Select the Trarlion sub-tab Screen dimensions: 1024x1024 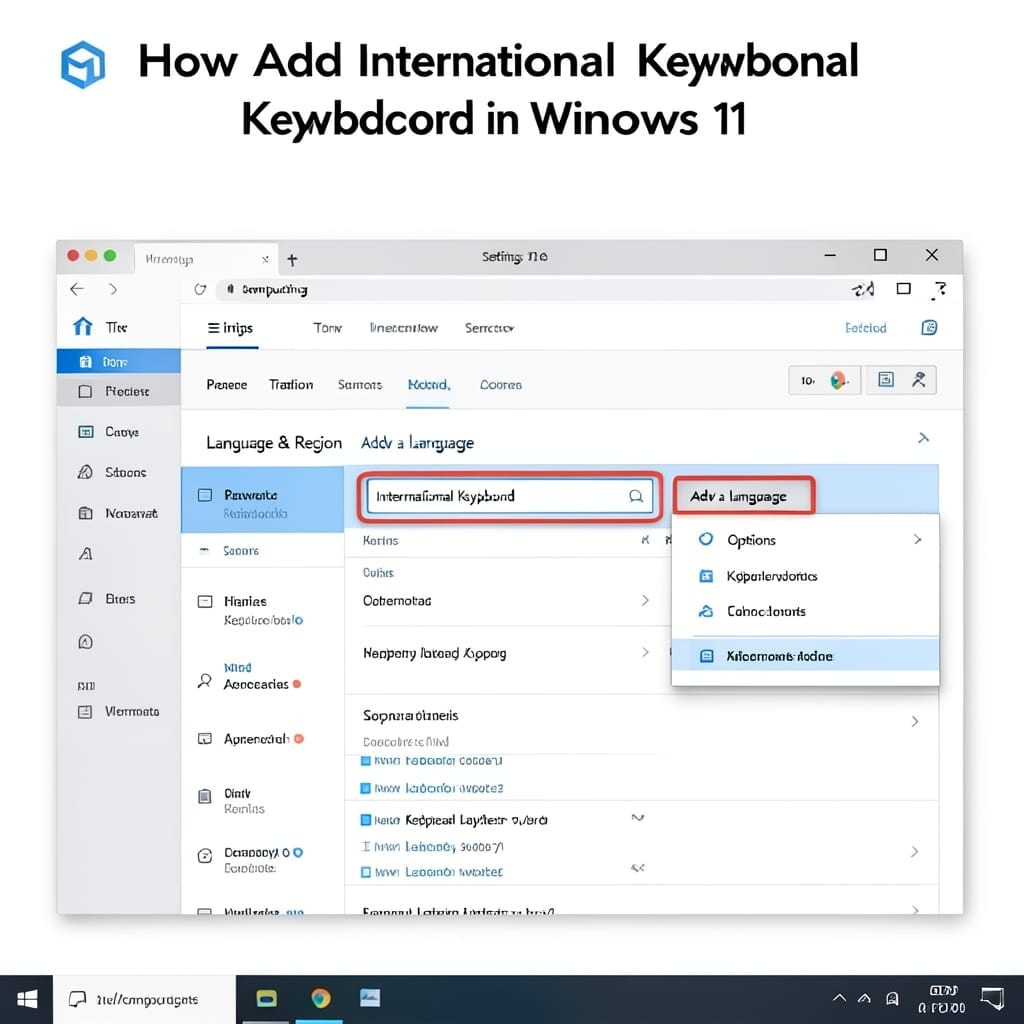click(x=291, y=385)
